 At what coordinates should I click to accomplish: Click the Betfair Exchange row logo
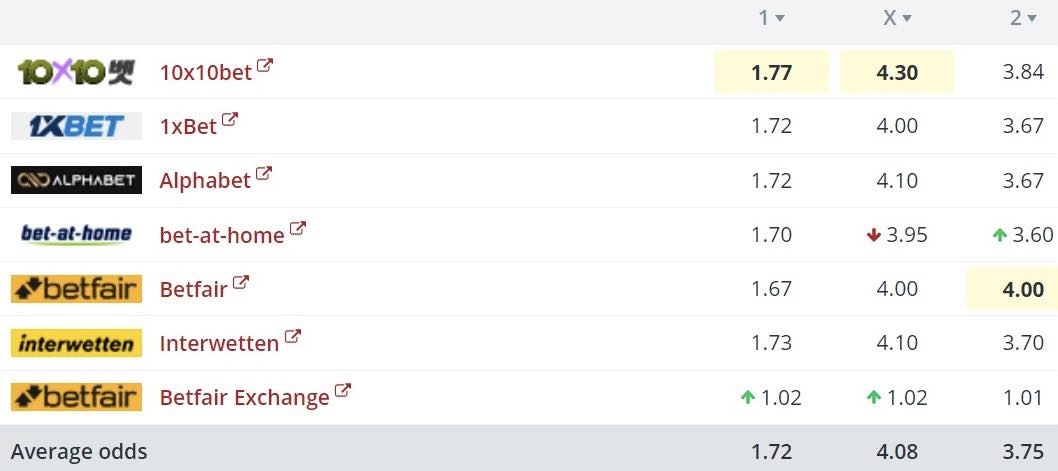point(76,397)
